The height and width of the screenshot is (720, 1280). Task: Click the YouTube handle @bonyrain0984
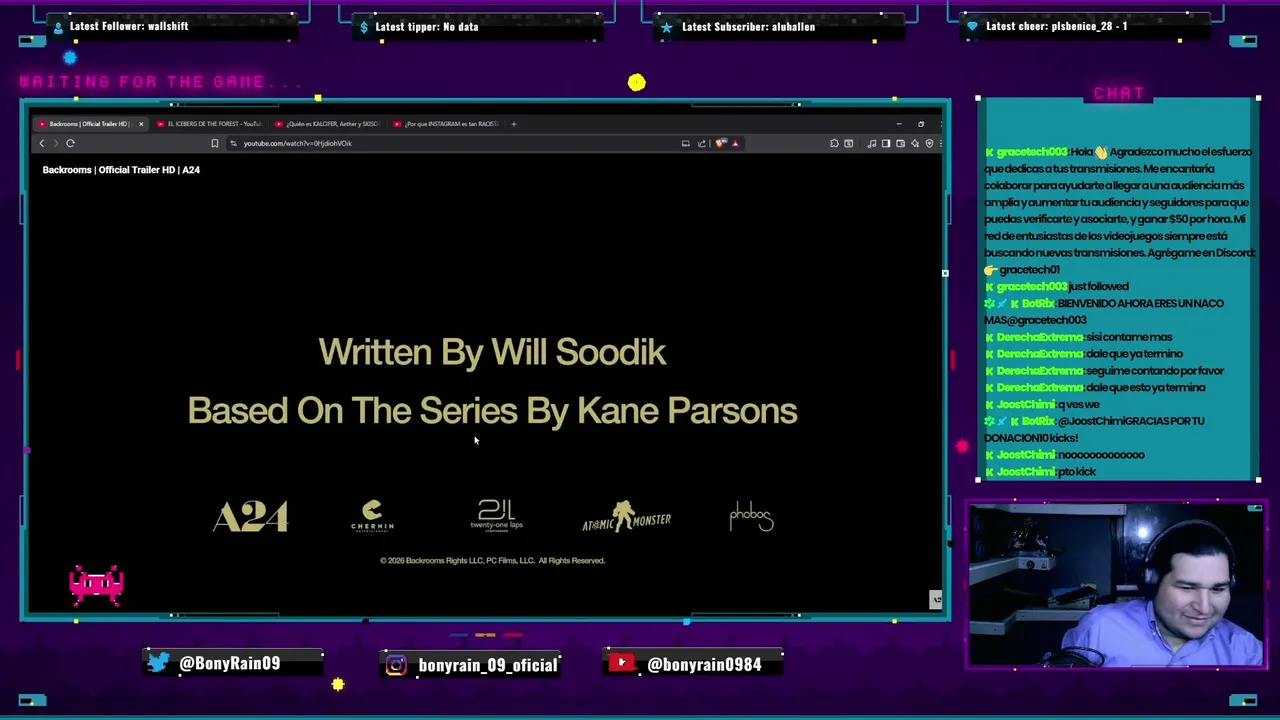pos(704,664)
